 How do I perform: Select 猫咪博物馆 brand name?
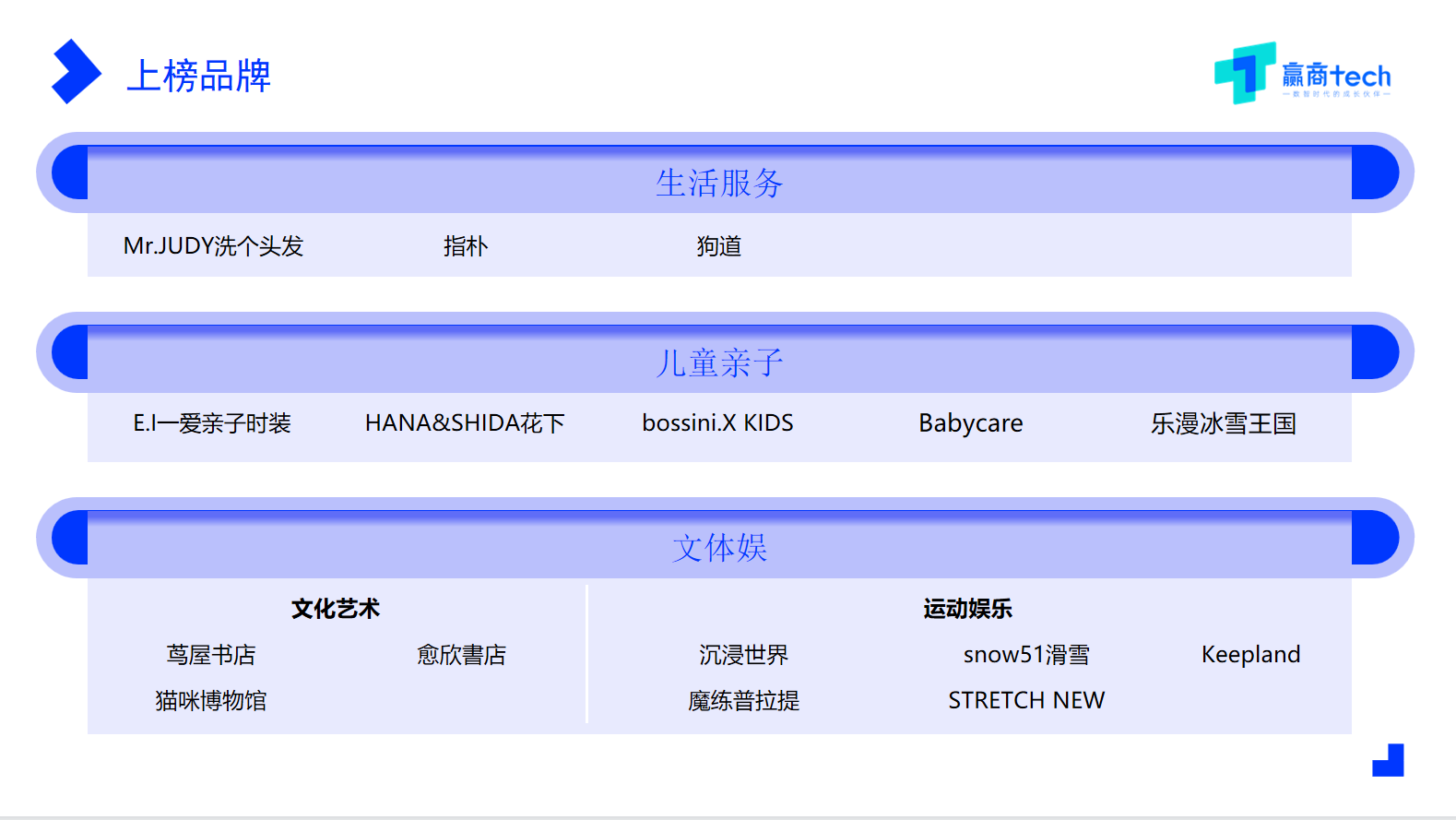pos(211,701)
